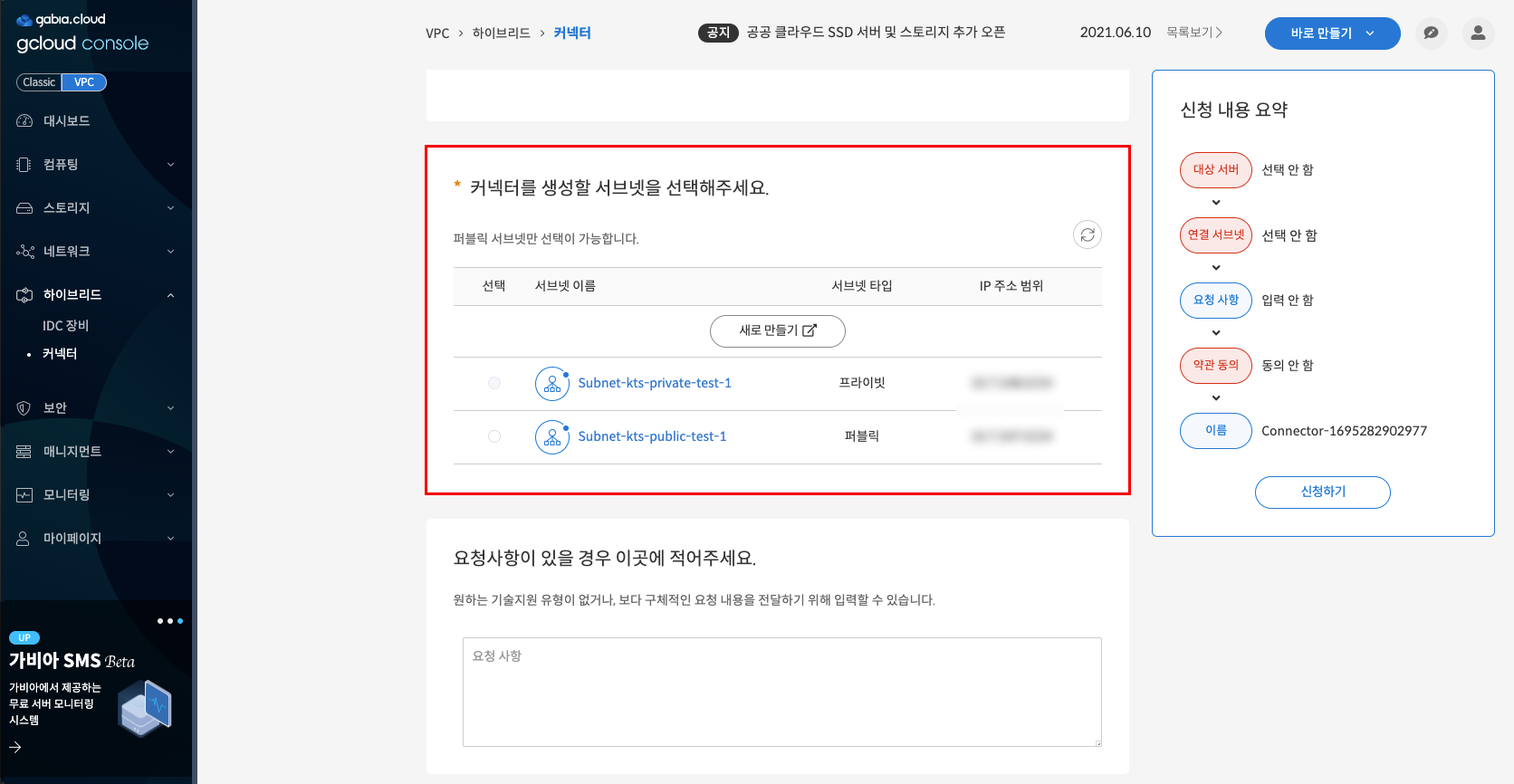Click the 신청하기 submit button
Image resolution: width=1514 pixels, height=784 pixels.
[x=1322, y=492]
